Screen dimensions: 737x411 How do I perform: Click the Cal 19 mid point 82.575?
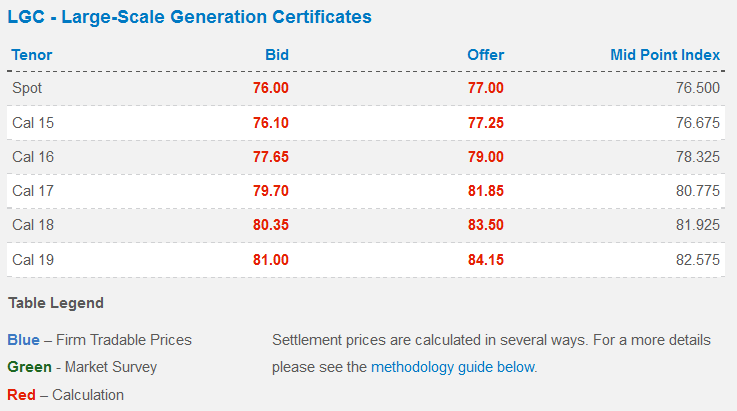(x=698, y=260)
